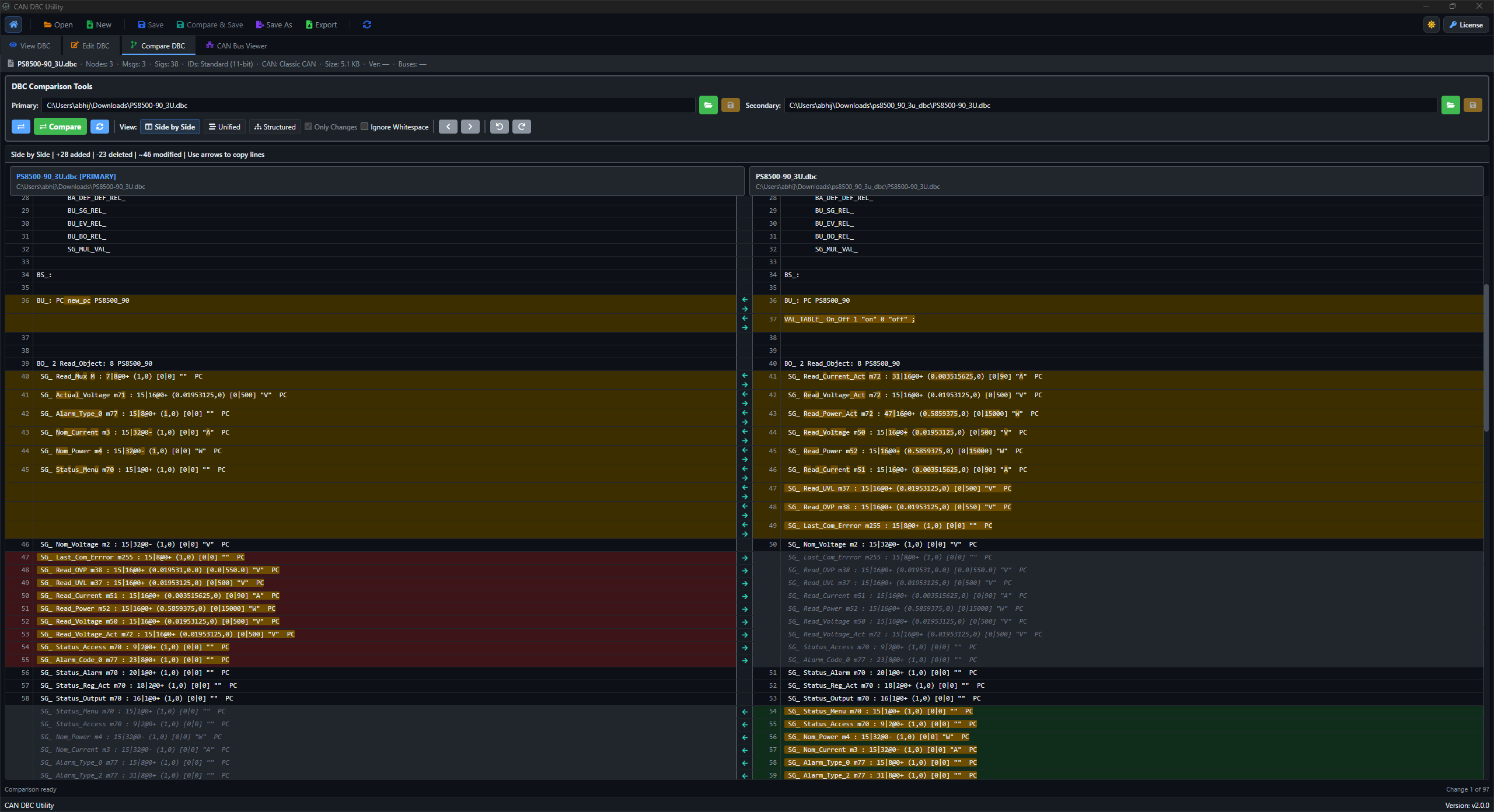Click the Home icon button
1494x812 pixels.
(13, 24)
